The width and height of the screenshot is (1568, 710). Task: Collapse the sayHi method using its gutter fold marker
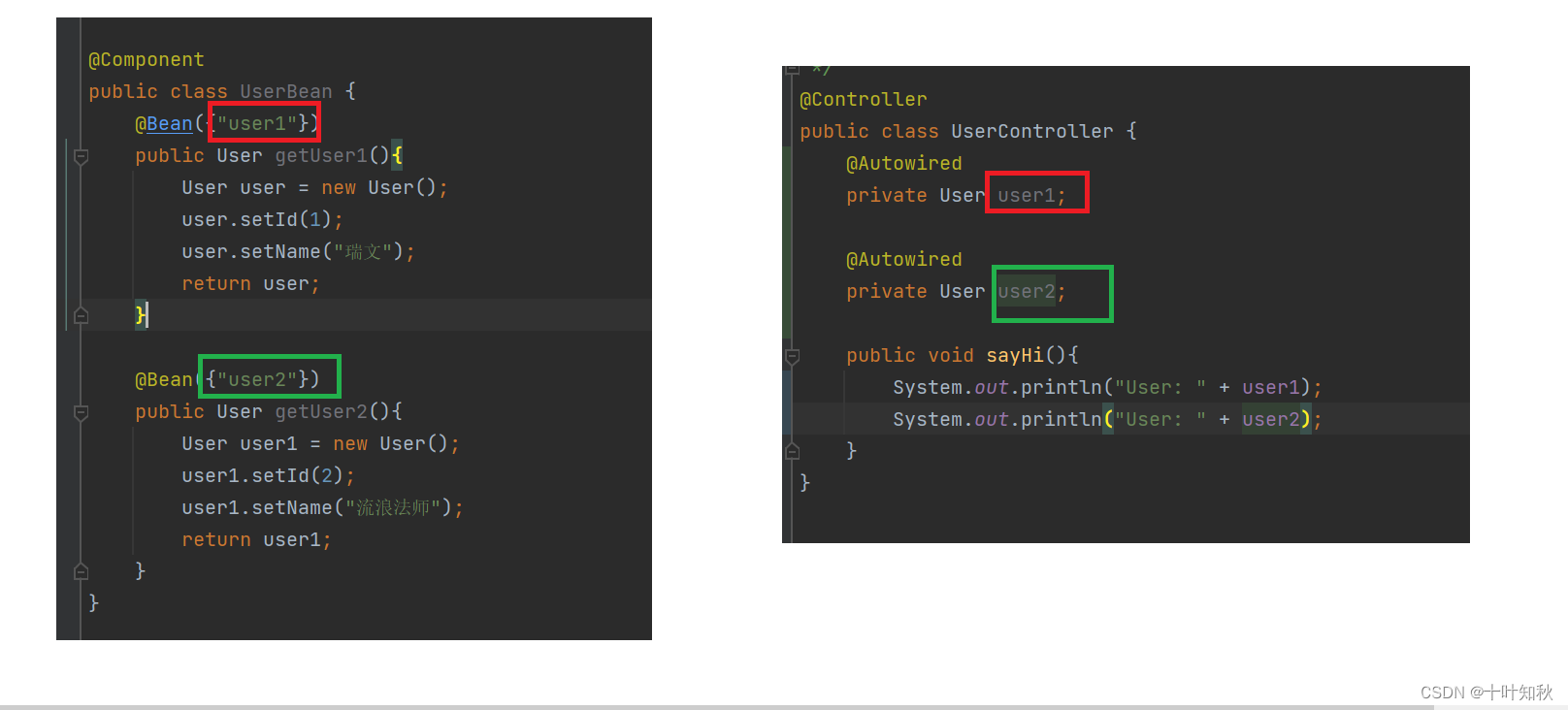pyautogui.click(x=792, y=356)
